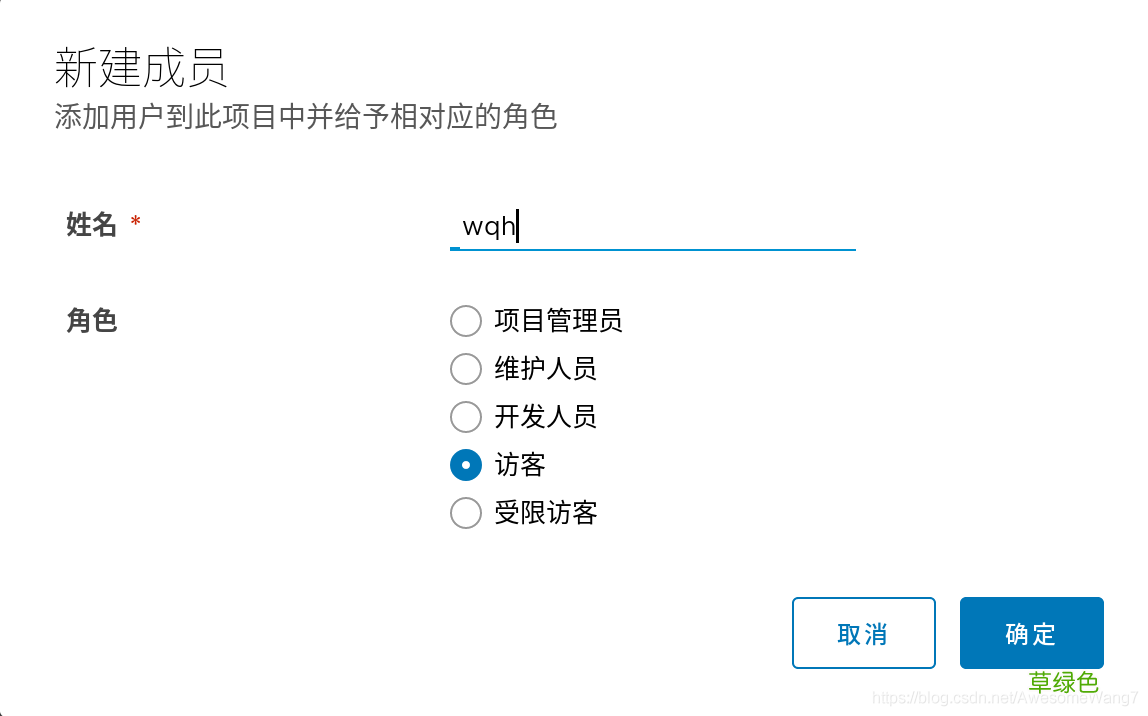The image size is (1148, 716).
Task: Click the 角色 field label
Action: click(x=91, y=321)
